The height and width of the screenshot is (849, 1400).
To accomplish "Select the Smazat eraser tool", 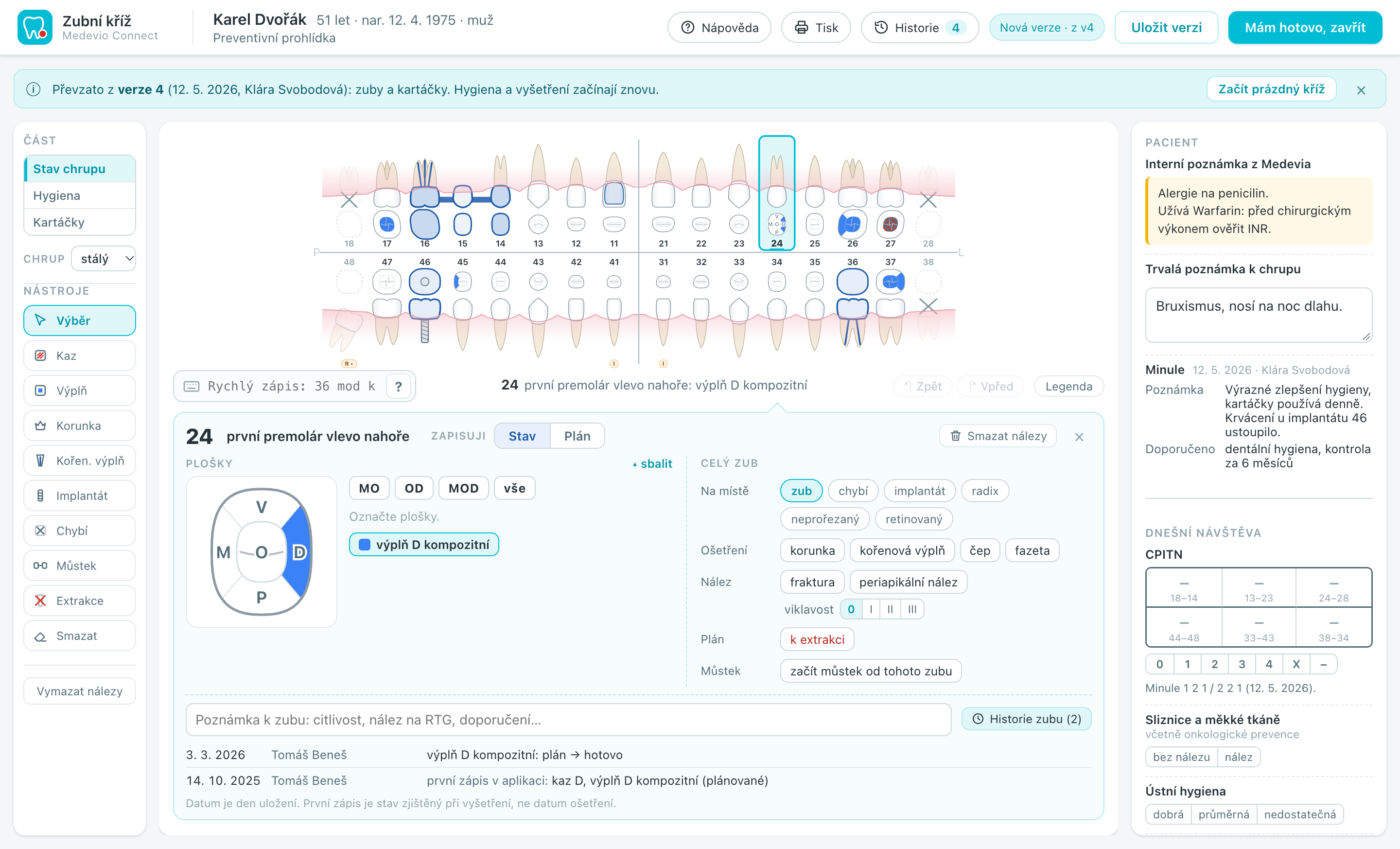I will (x=80, y=636).
